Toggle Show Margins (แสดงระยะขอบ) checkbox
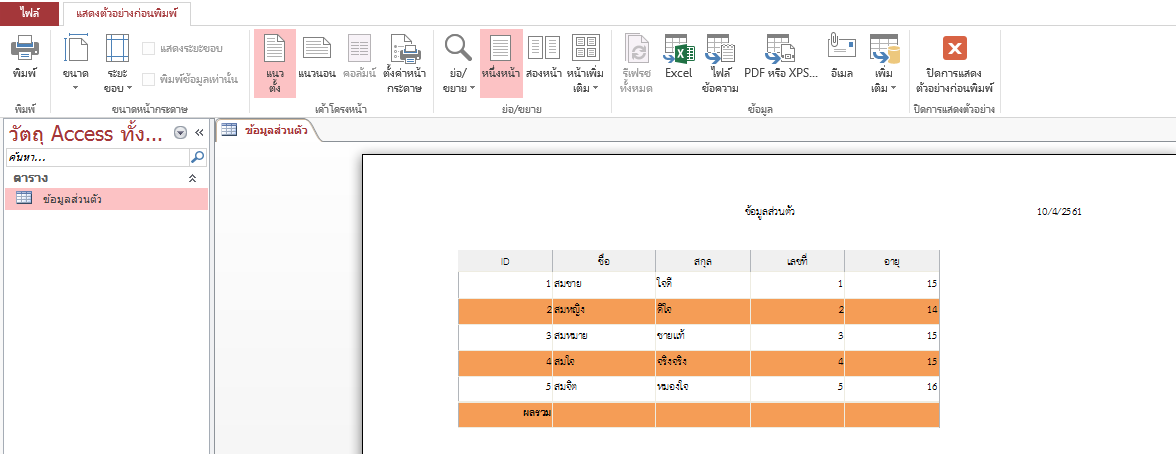 [149, 48]
